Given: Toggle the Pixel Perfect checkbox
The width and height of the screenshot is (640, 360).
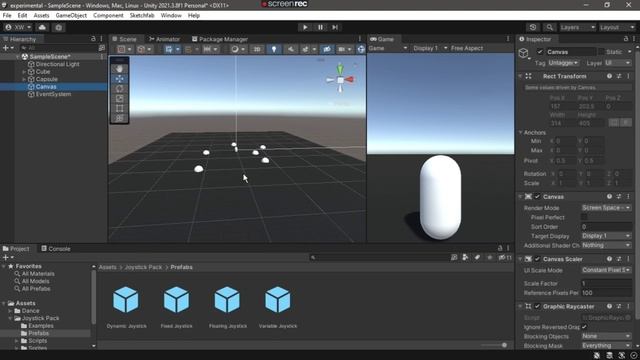Looking at the screenshot, I should 584,217.
